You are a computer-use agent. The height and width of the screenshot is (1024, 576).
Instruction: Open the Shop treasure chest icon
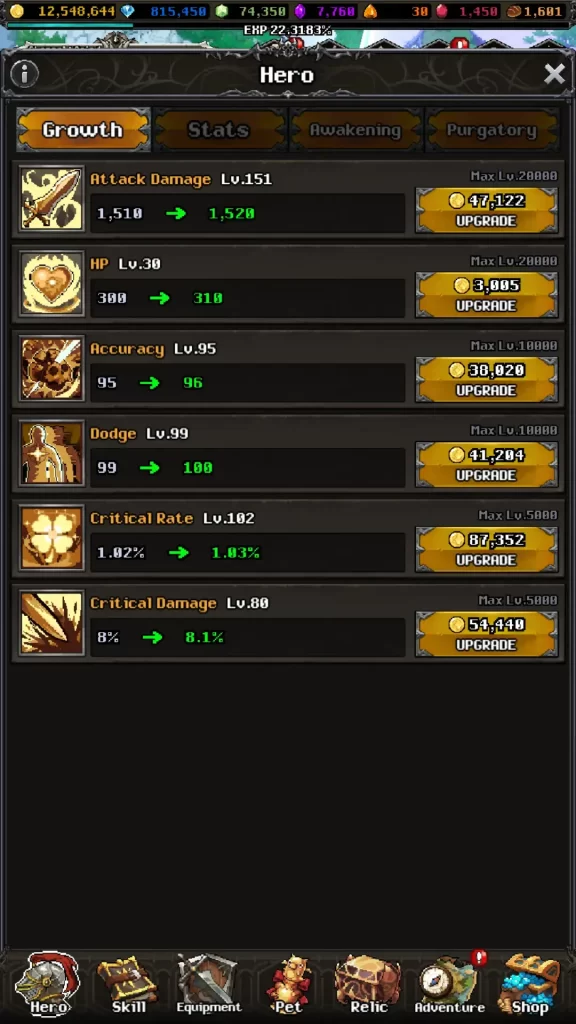530,984
